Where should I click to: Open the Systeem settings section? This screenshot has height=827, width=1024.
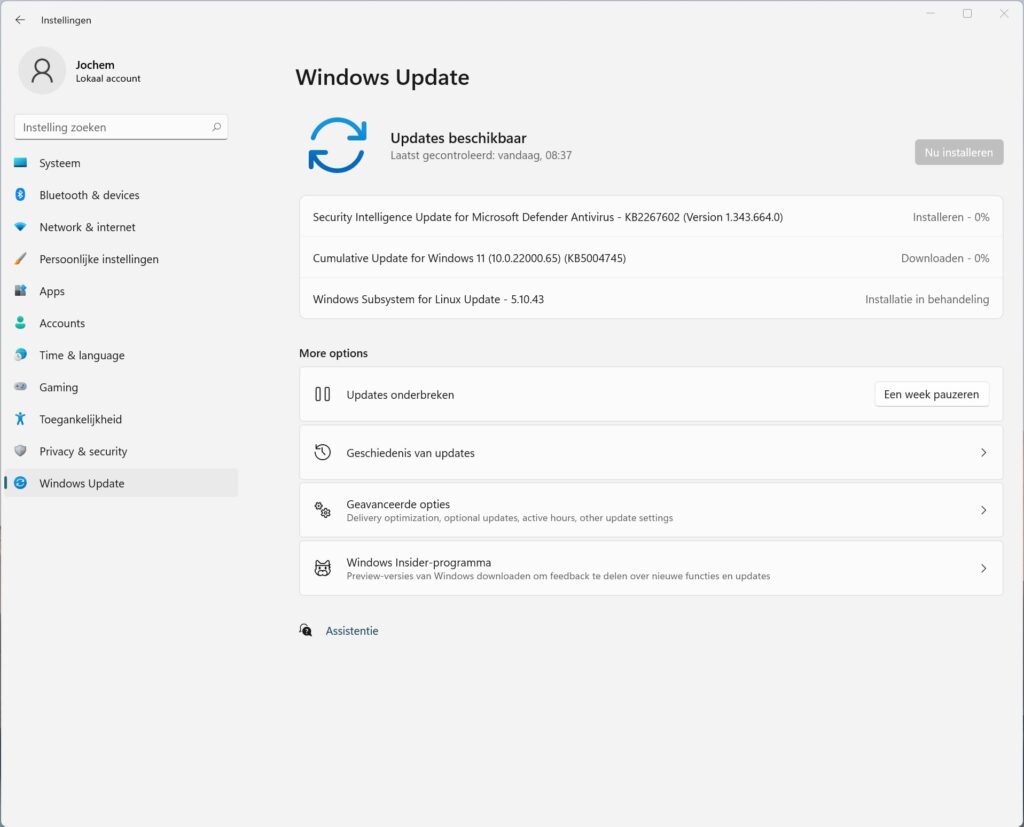(60, 163)
